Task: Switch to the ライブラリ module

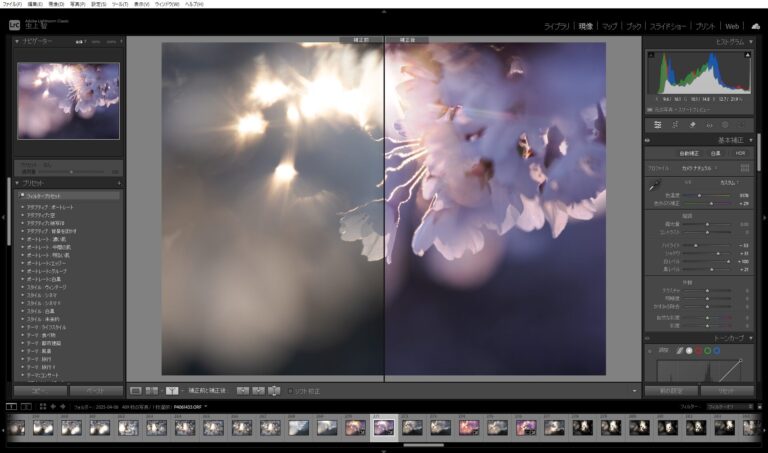Action: pos(557,26)
